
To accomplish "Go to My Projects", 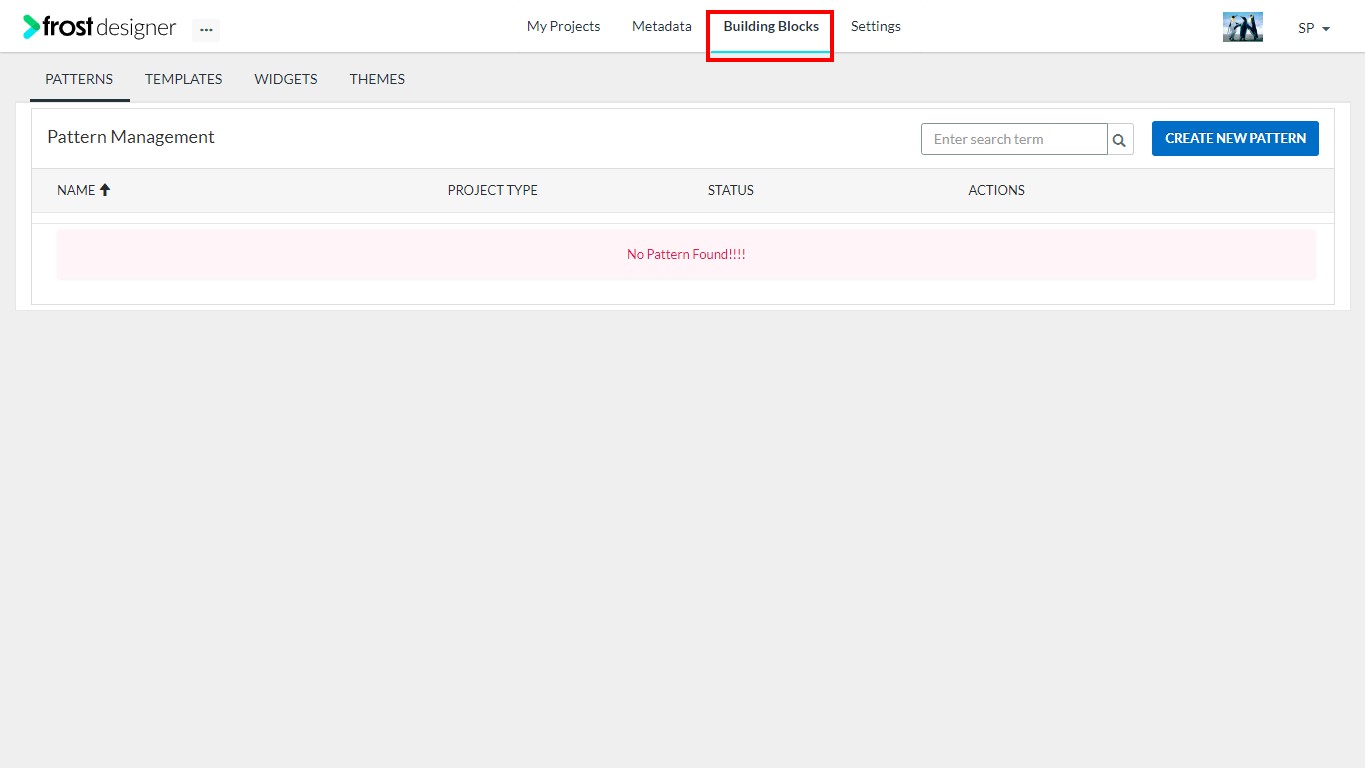I will tap(563, 27).
